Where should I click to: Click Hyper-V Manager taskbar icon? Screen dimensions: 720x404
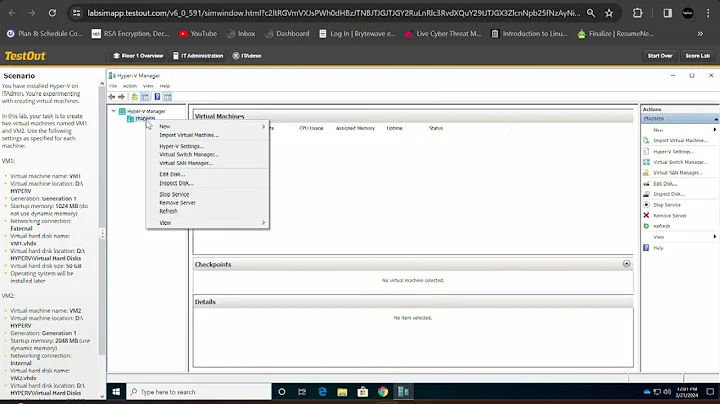click(403, 392)
